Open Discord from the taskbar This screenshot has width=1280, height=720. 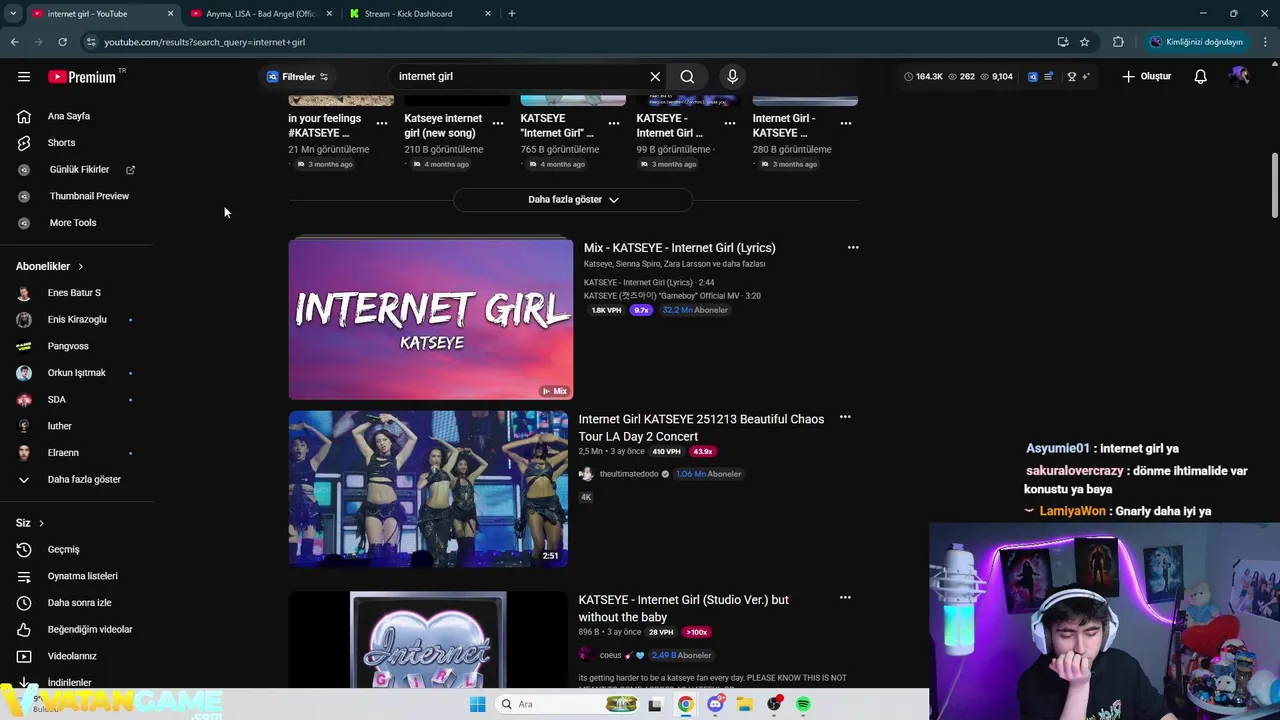pyautogui.click(x=716, y=705)
